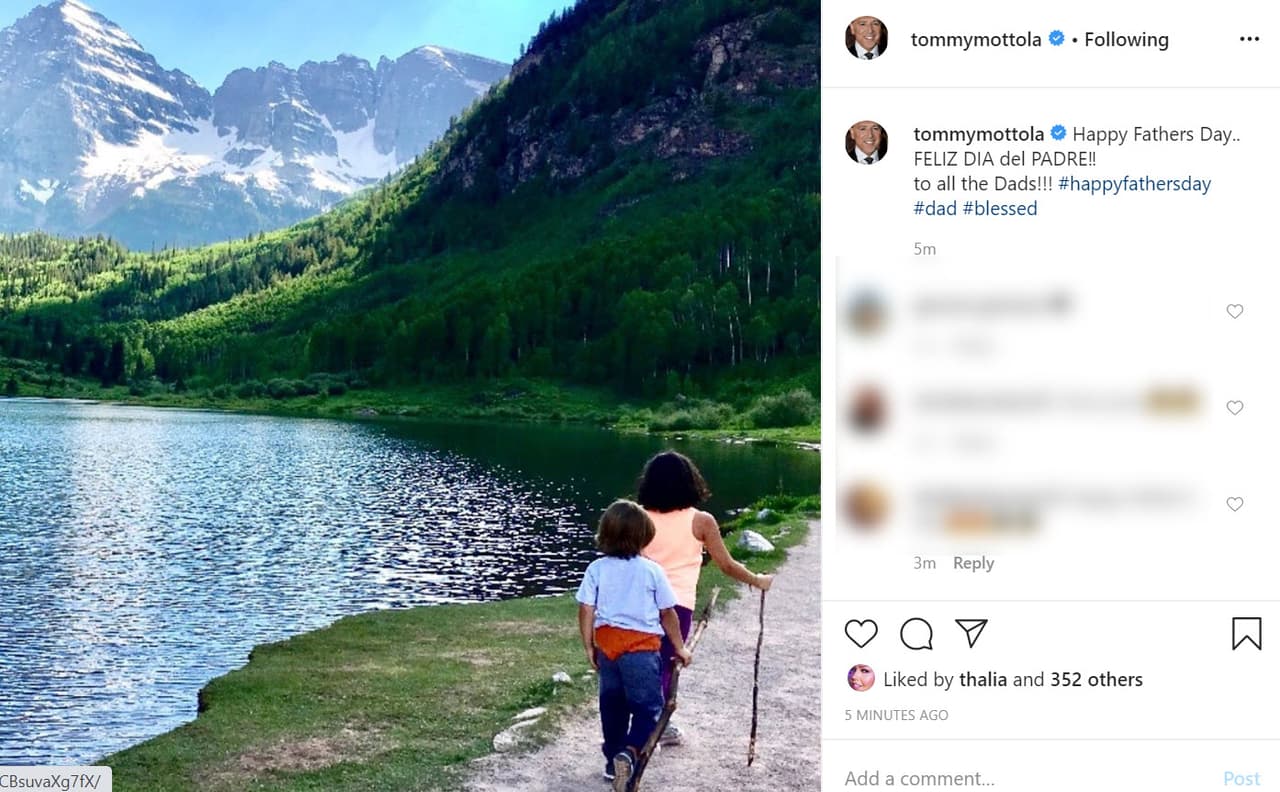Click tommymottola avatar beside the caption
Viewport: 1280px width, 792px height.
tap(866, 142)
